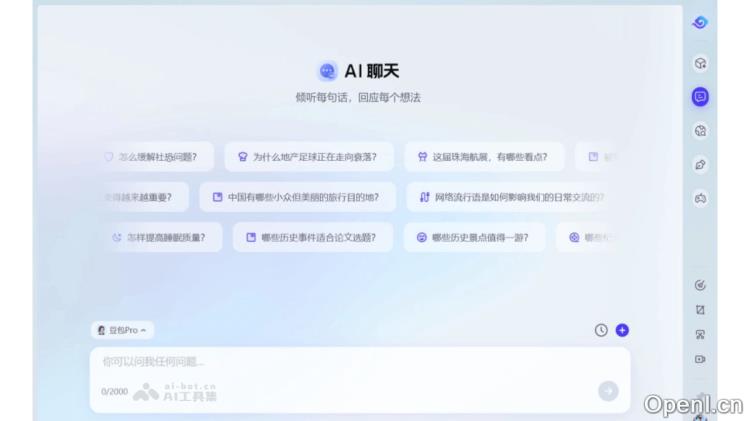Start a new chat with plus icon
Screen dimensions: 750x421
tap(622, 330)
